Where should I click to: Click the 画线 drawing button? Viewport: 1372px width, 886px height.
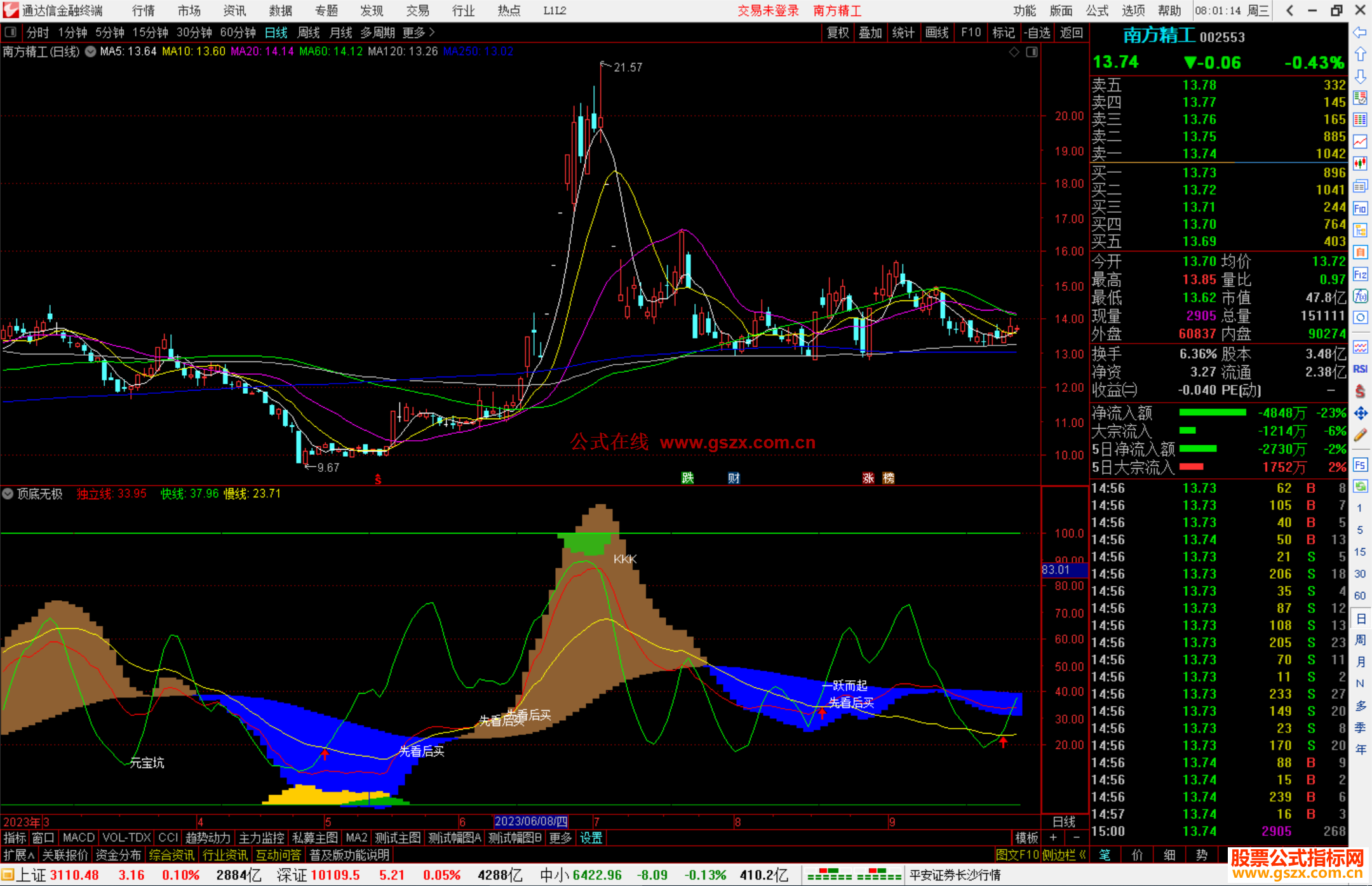[937, 32]
